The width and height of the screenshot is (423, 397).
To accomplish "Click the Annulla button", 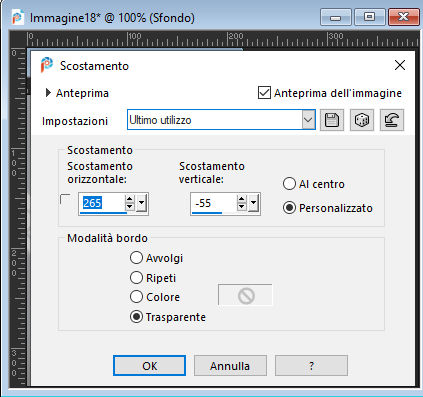I will click(230, 366).
